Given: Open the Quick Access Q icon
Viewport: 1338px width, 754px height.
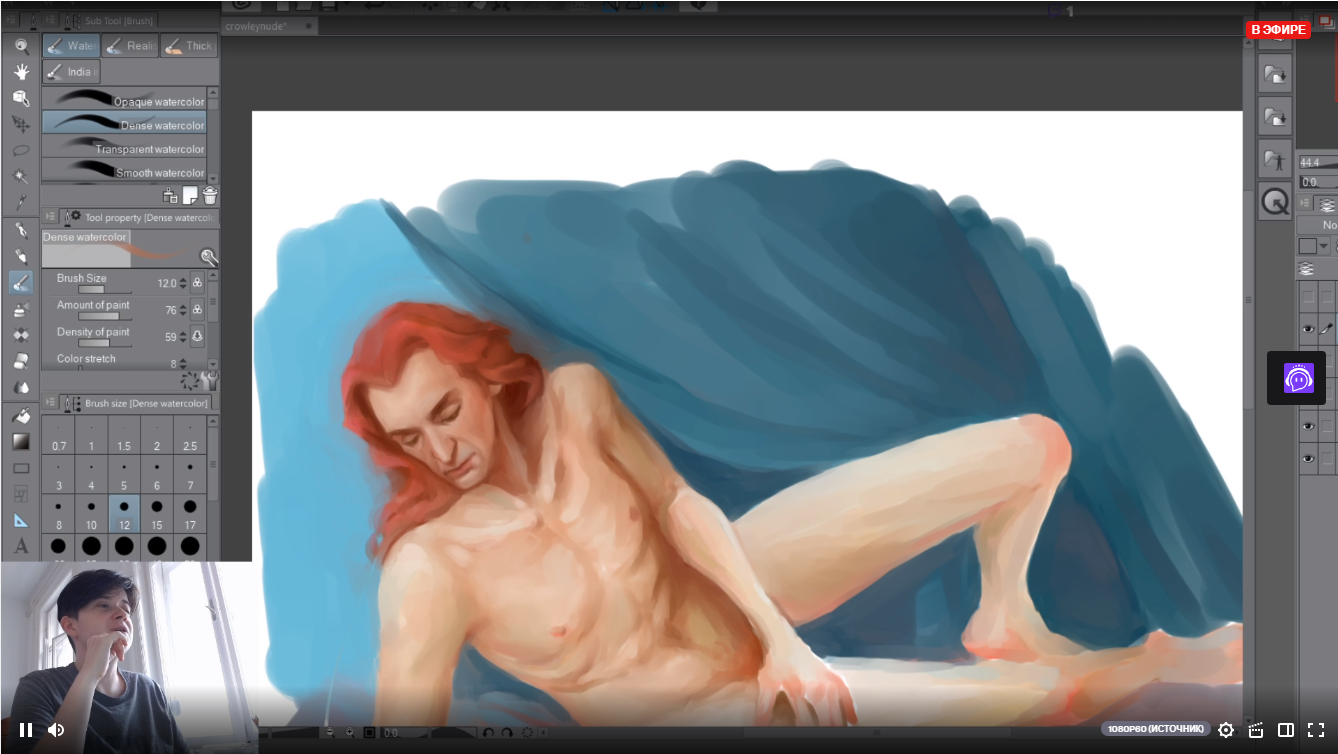Looking at the screenshot, I should (1275, 202).
